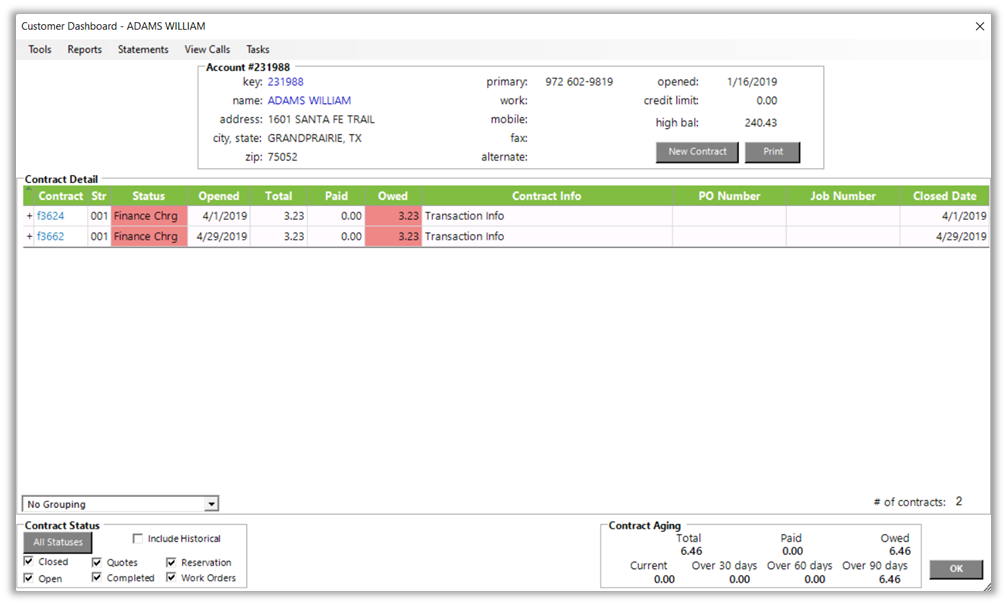
Task: Expand contract f3624 row with plus sign
Action: 29,216
